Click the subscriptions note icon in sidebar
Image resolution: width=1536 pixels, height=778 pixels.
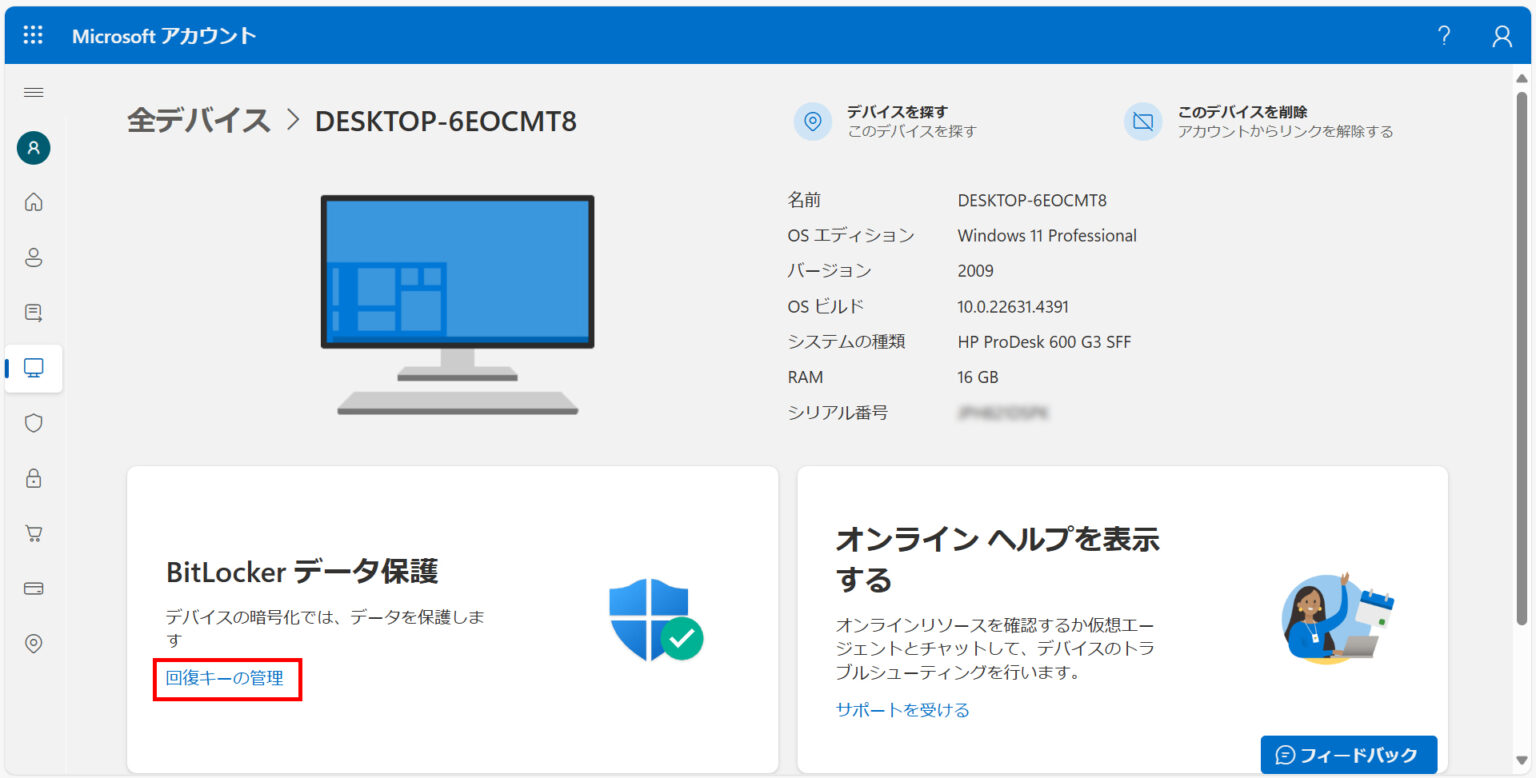click(33, 312)
